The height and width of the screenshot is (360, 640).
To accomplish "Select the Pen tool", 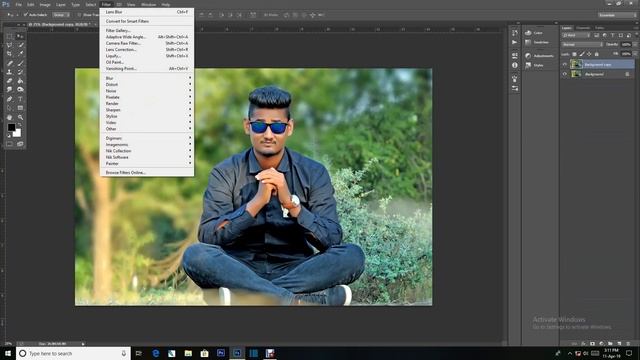I will coord(9,99).
